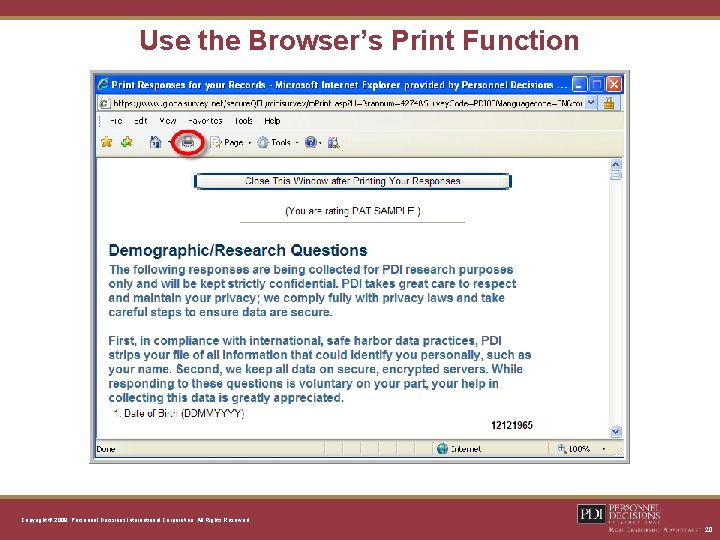Viewport: 720px width, 540px height.
Task: Open the Favorites menu
Action: tap(205, 121)
